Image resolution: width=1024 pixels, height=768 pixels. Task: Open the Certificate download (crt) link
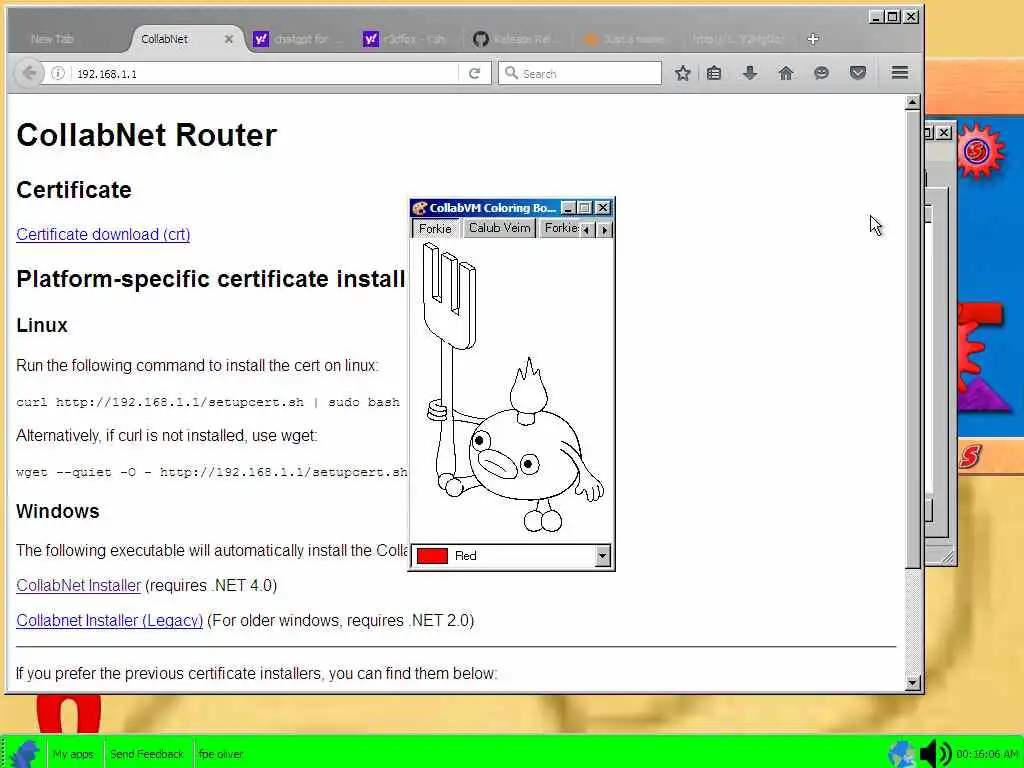(103, 234)
